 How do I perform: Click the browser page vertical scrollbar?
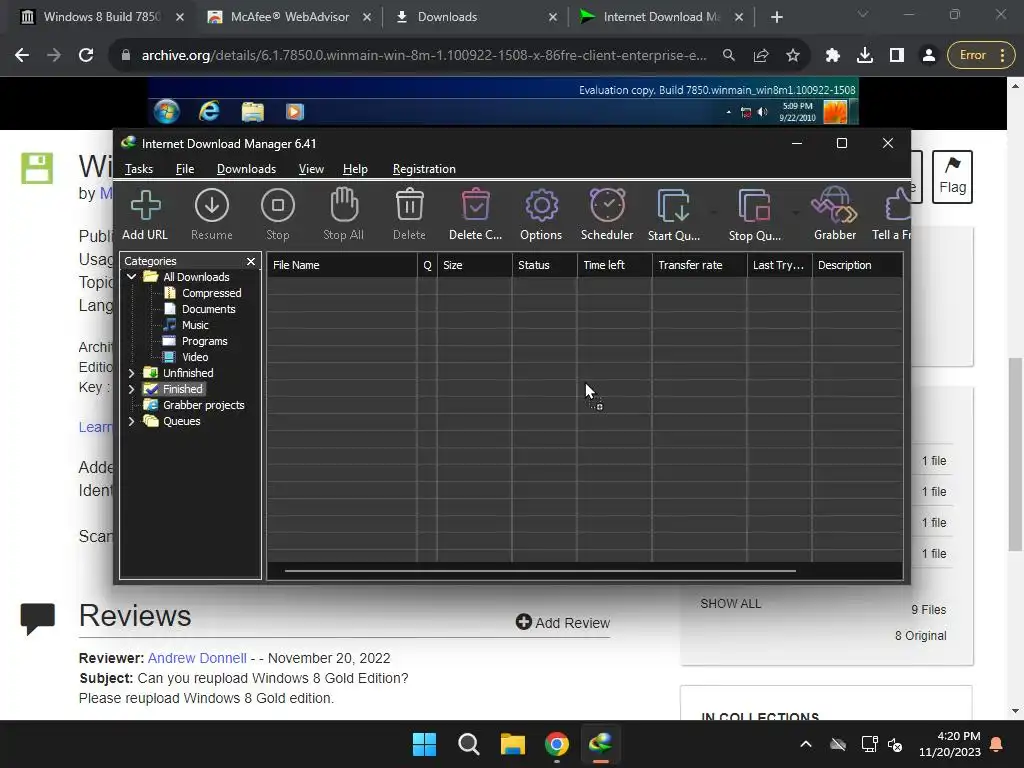point(1015,453)
